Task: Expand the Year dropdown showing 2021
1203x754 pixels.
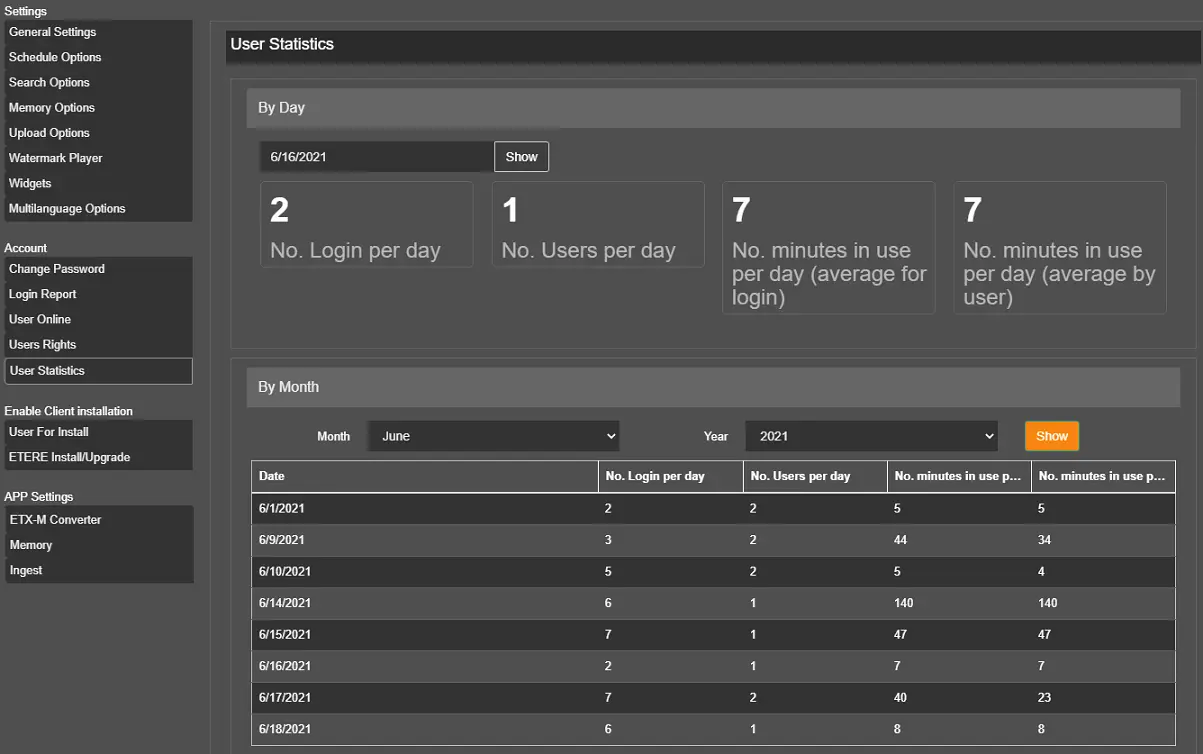Action: coord(872,436)
